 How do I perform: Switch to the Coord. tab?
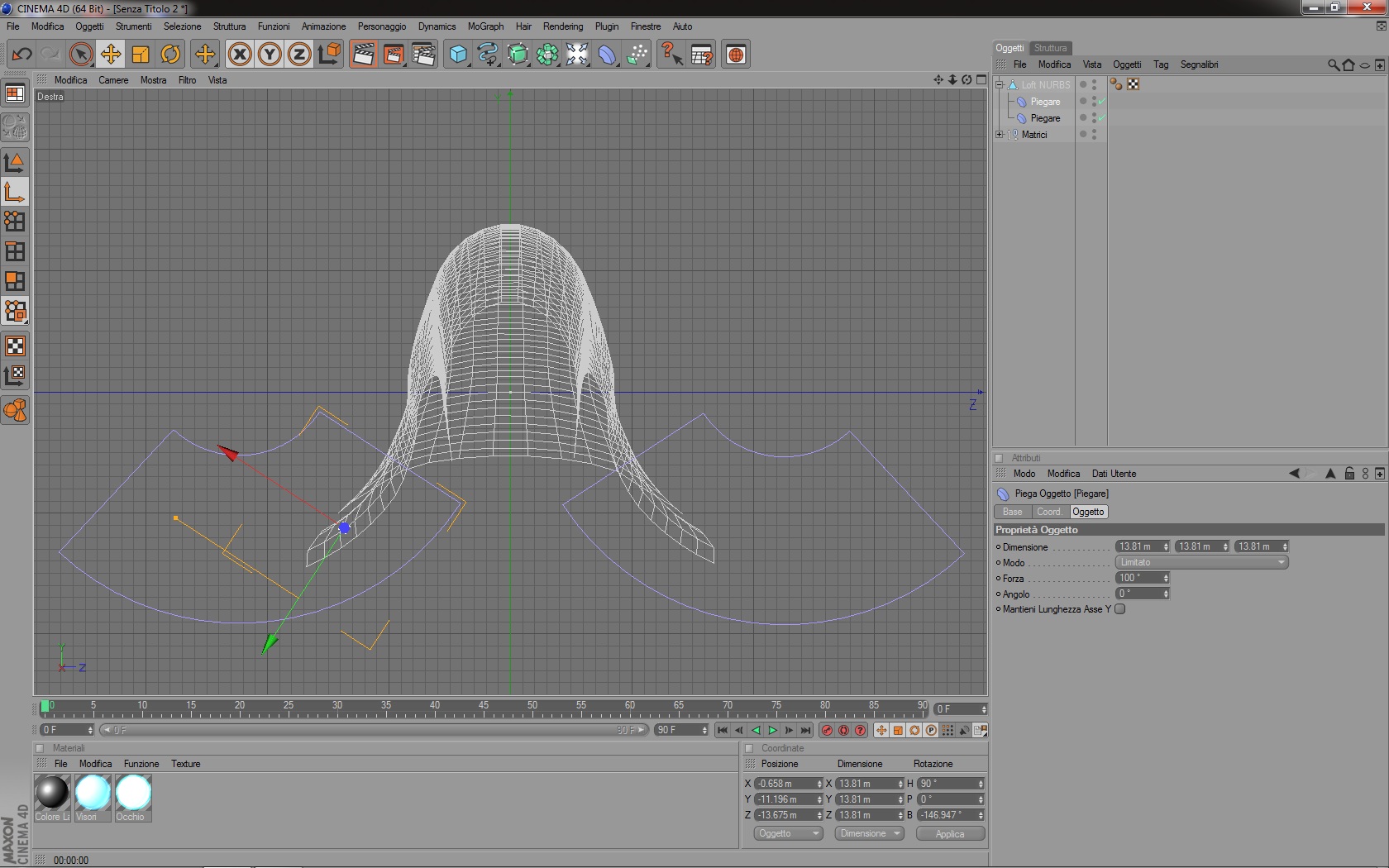(x=1048, y=512)
